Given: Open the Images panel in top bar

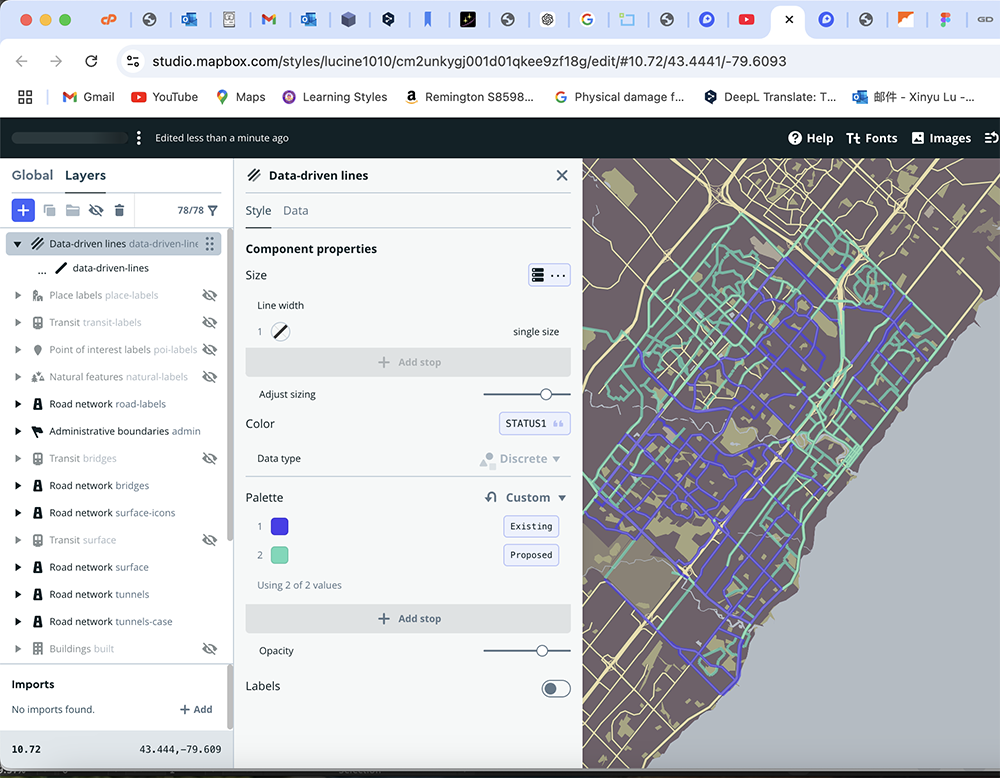Looking at the screenshot, I should pyautogui.click(x=941, y=138).
